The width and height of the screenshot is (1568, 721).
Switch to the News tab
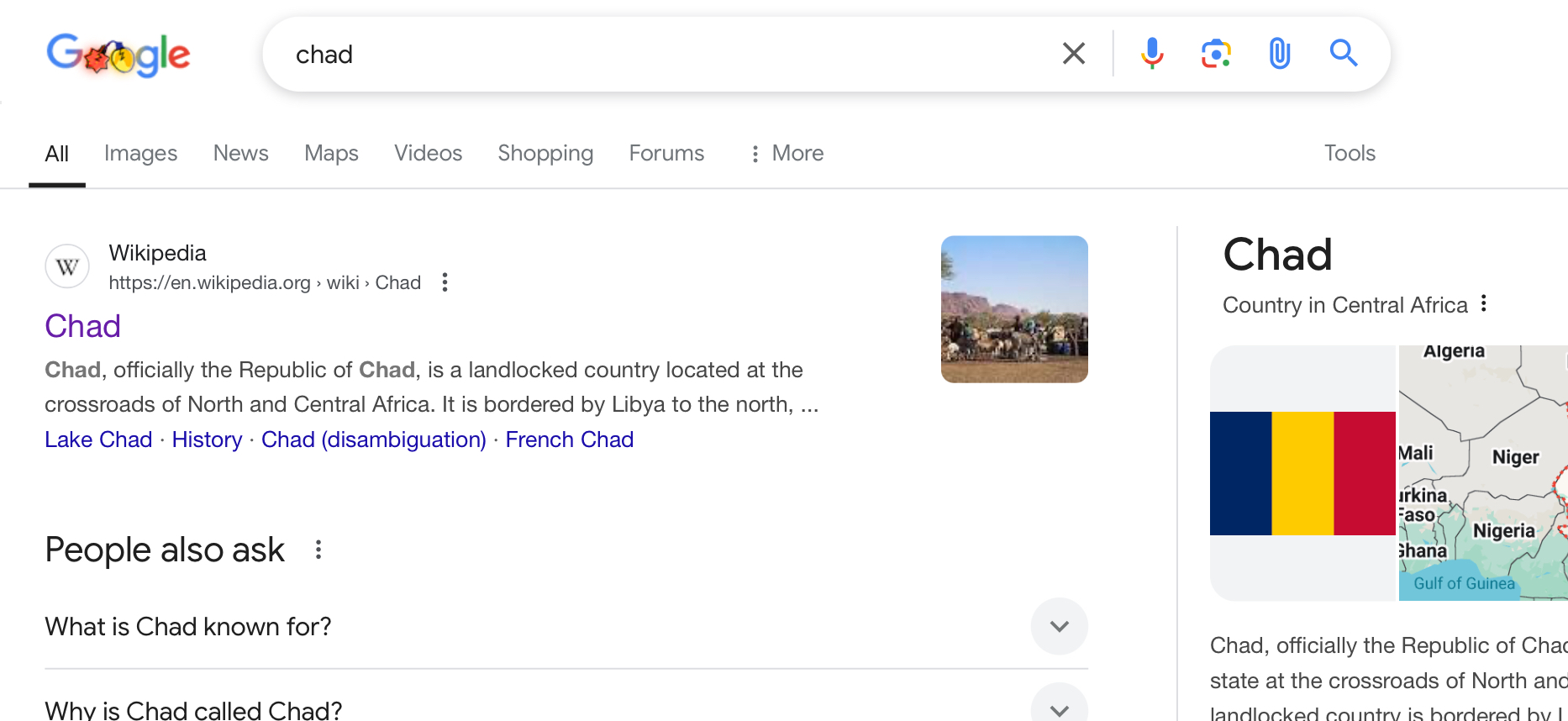[240, 153]
